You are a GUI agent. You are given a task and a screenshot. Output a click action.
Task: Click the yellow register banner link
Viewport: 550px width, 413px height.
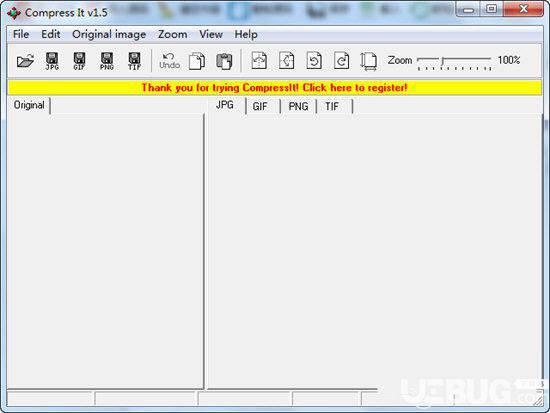point(275,87)
